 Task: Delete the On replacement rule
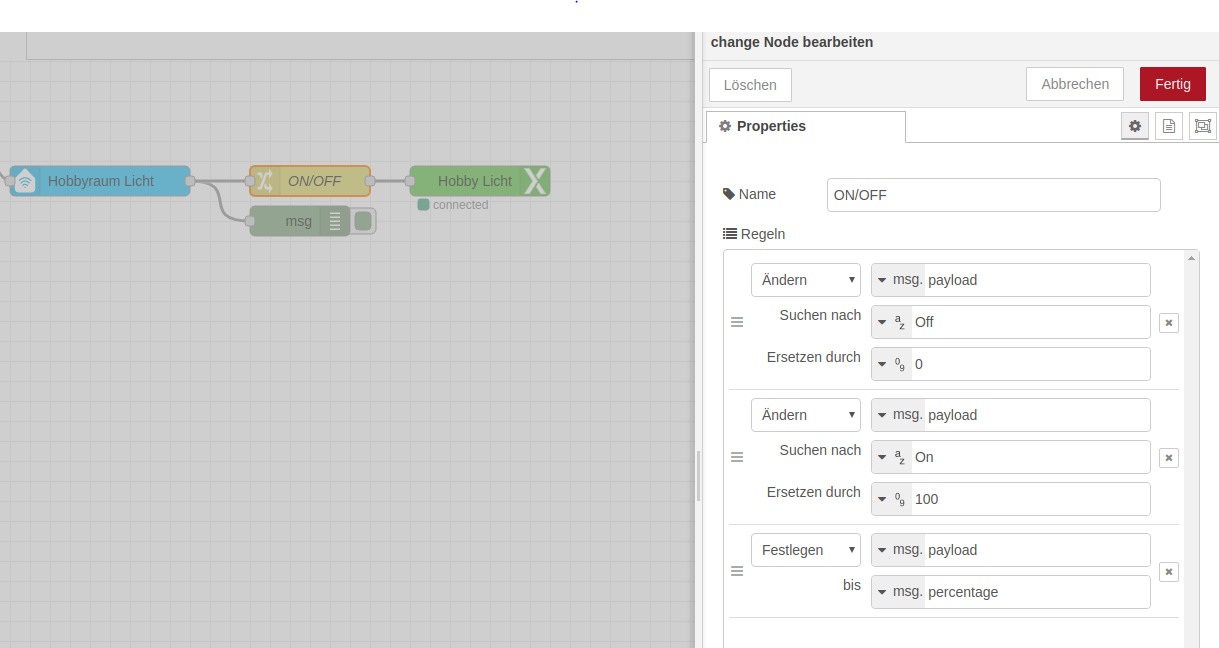1169,457
